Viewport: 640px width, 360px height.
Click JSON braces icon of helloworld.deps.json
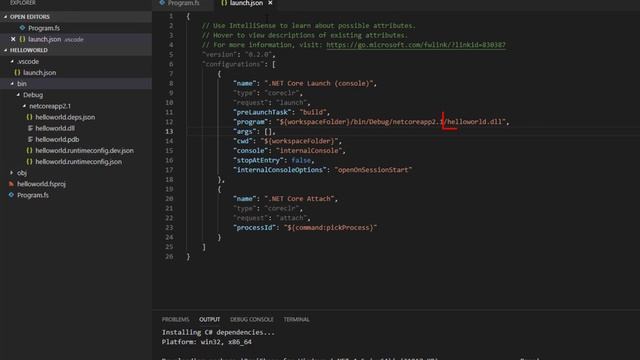pos(29,117)
